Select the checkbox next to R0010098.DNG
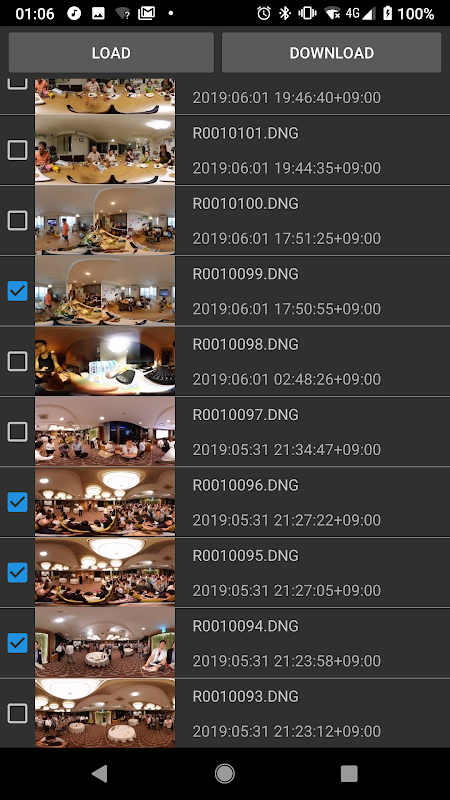 (x=17, y=361)
